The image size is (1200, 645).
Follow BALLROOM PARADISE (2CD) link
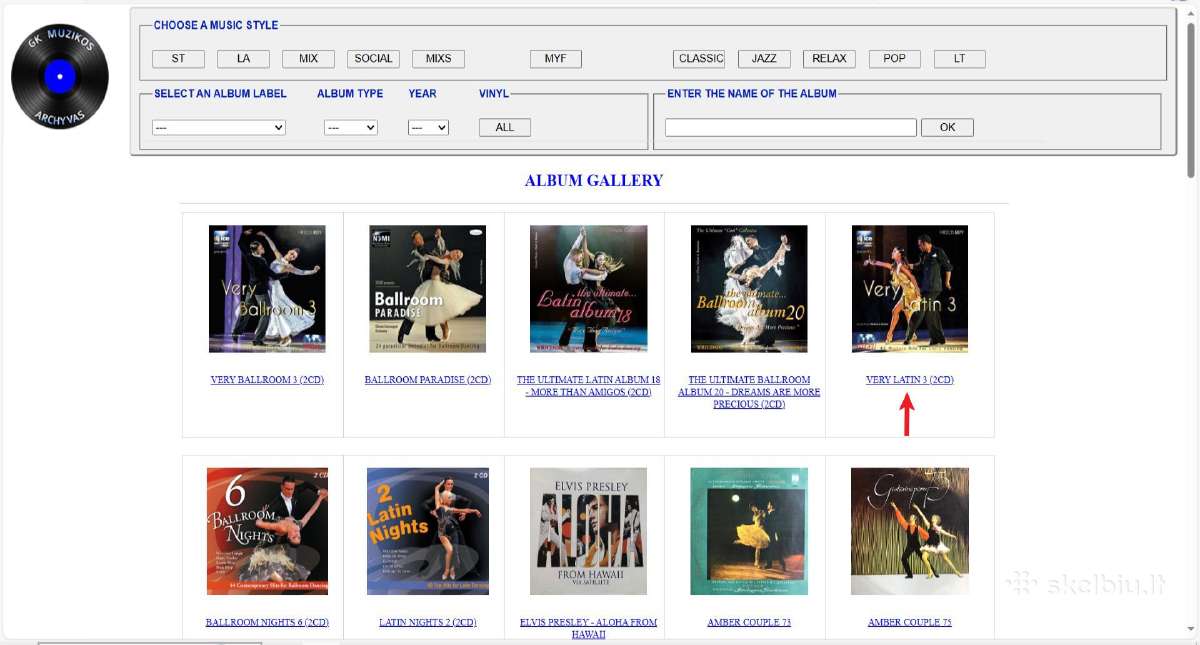(x=428, y=380)
